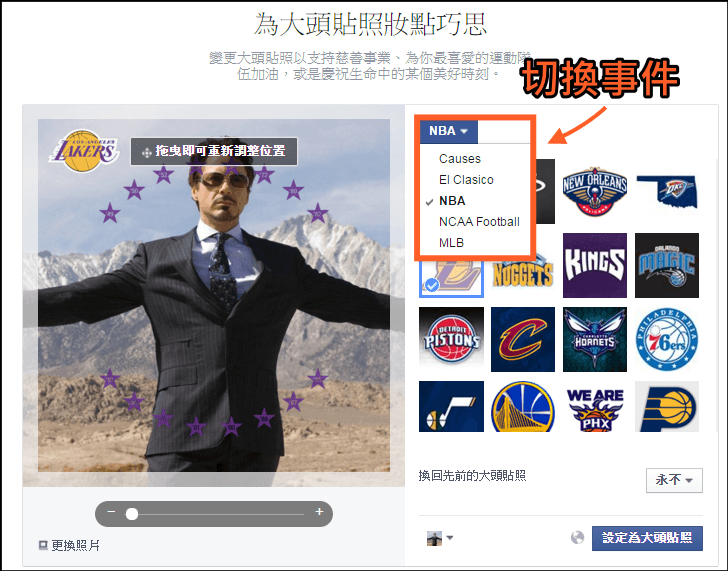
Task: Click the 設定為大頭貼照 button
Action: pyautogui.click(x=647, y=538)
